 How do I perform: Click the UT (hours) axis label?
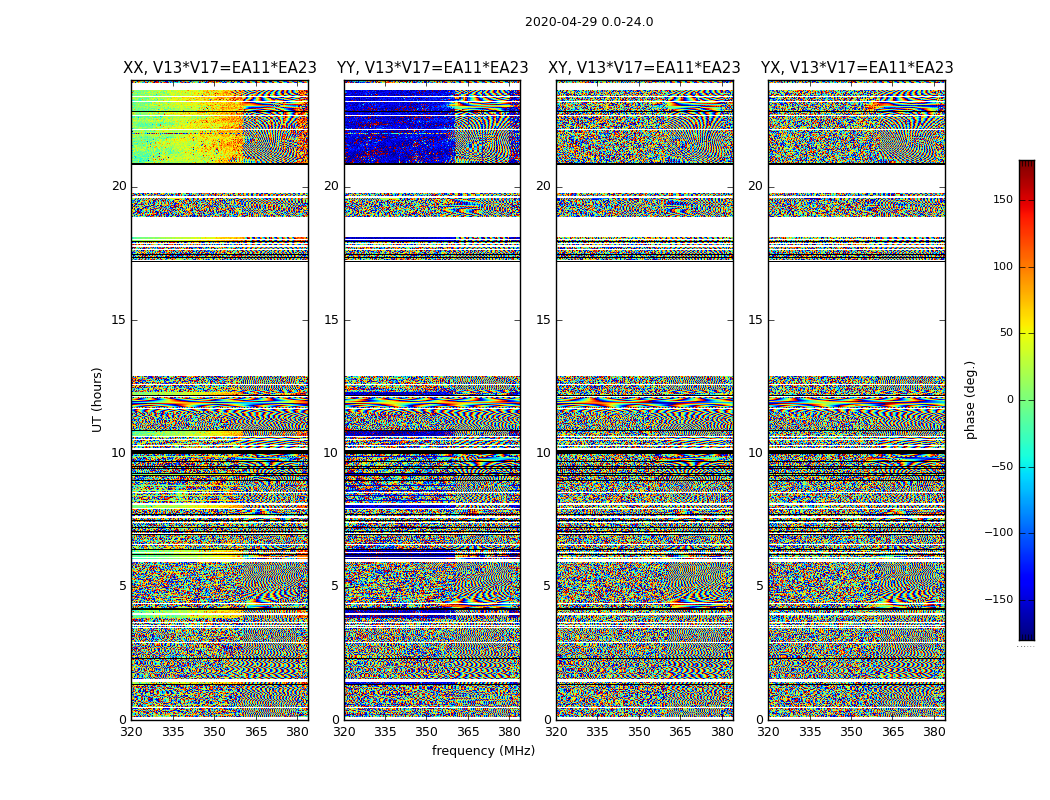[x=98, y=399]
